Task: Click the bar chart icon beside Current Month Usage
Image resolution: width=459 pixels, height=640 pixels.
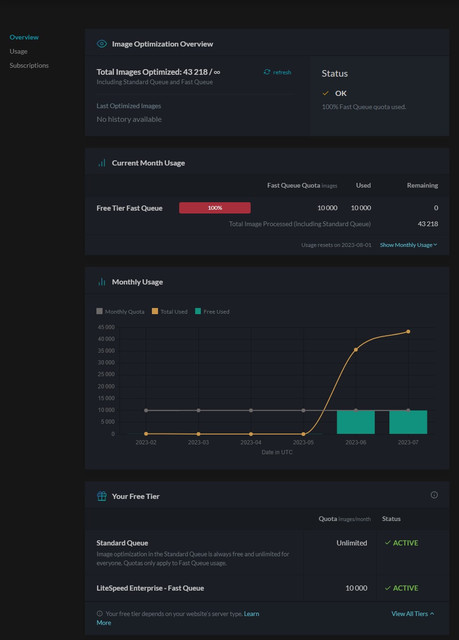Action: pyautogui.click(x=102, y=163)
